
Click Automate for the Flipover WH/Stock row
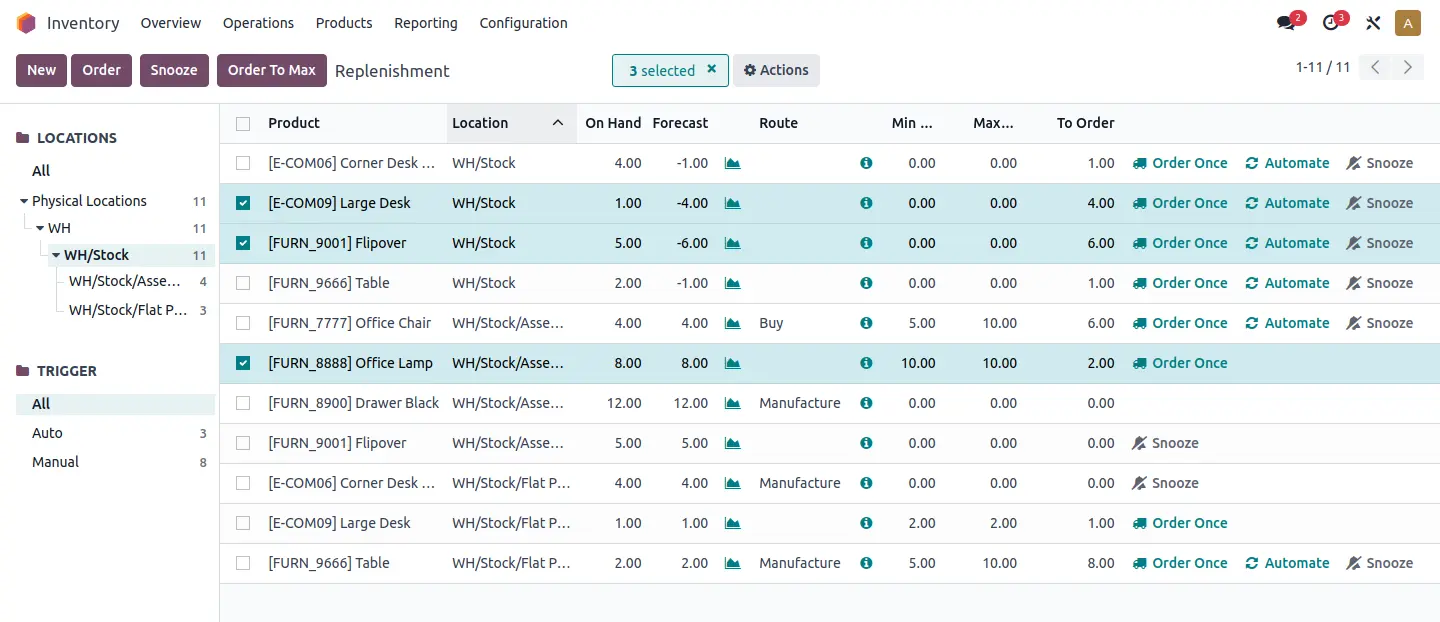point(1287,243)
